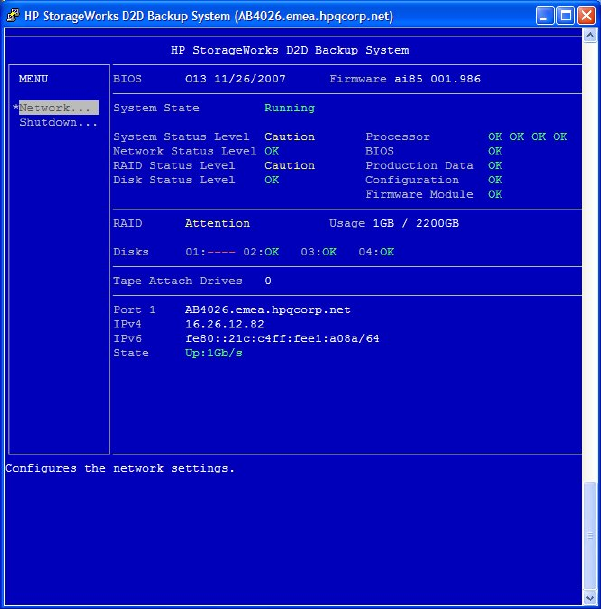Viewport: 601px width, 609px height.
Task: Click the 'OK' value beside Disk Status Level
Action: [x=272, y=180]
